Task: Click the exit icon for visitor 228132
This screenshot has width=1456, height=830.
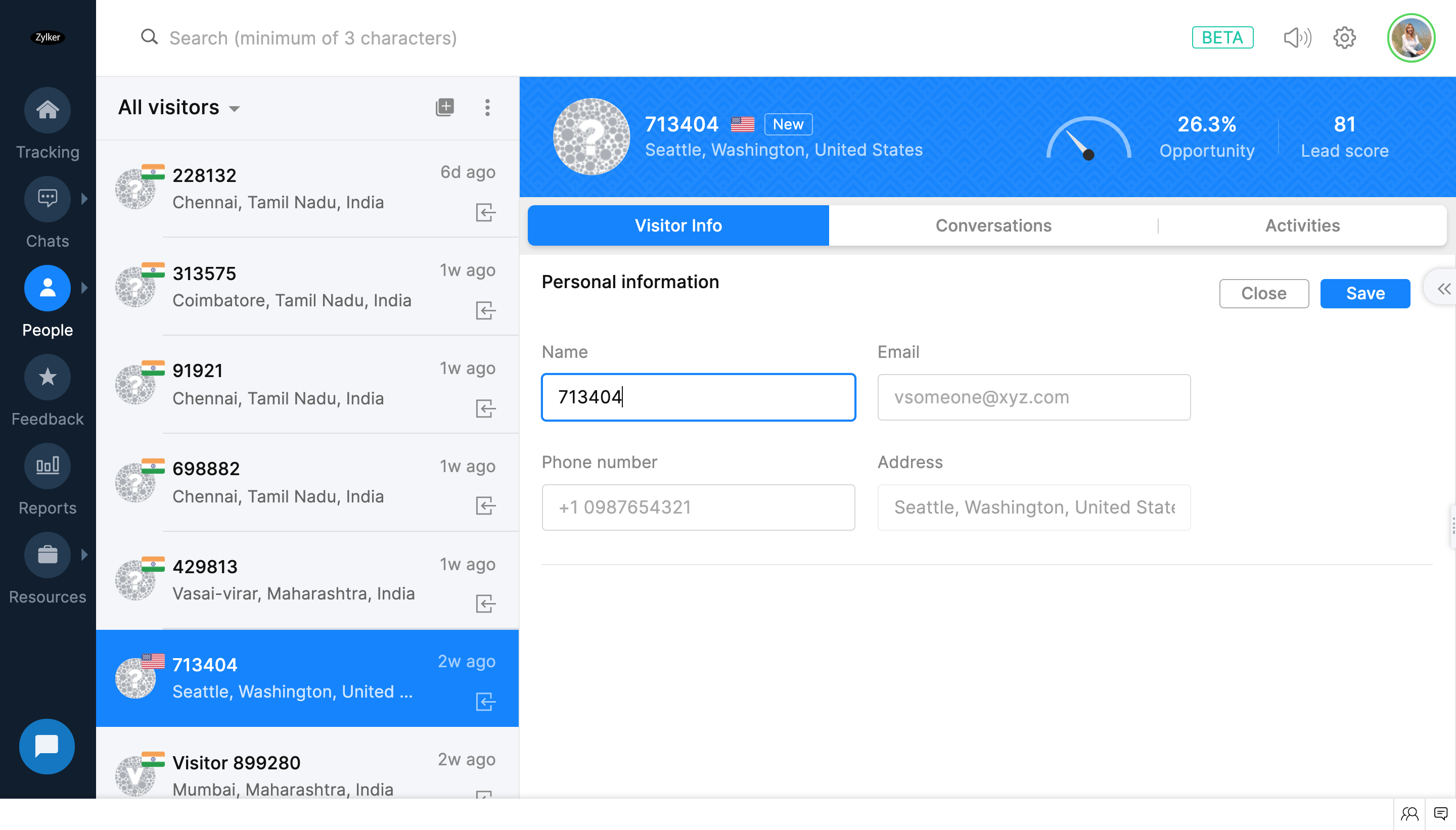Action: click(485, 213)
